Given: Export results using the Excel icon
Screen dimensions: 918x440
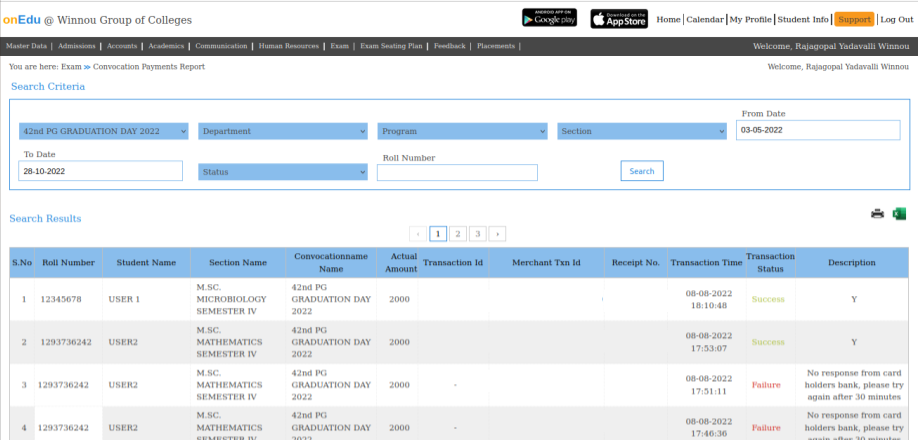Looking at the screenshot, I should [899, 213].
